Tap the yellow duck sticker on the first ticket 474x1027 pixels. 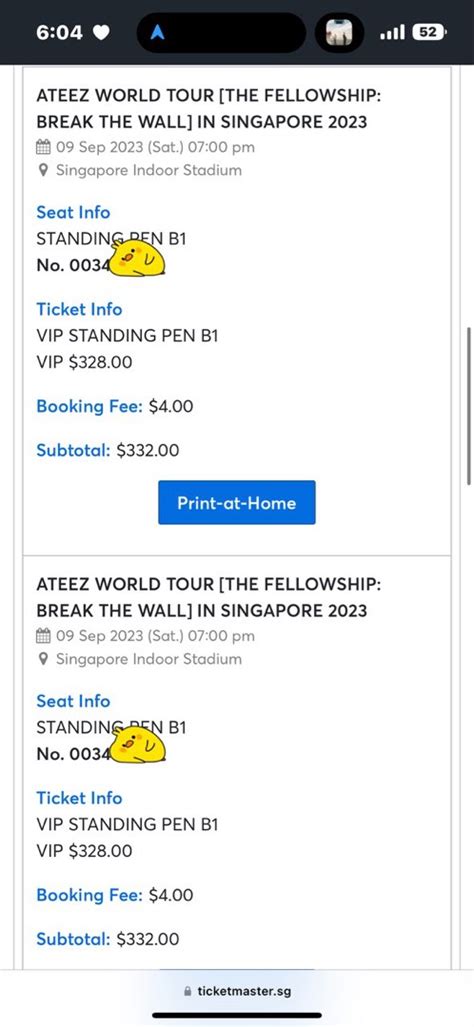136,258
